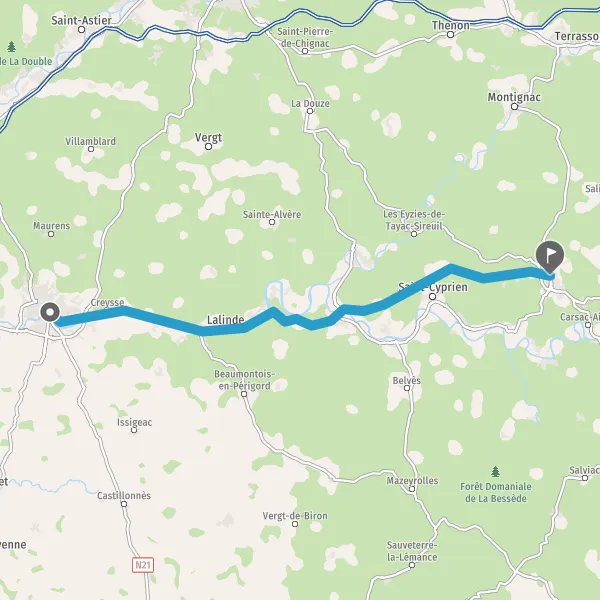Click the Mazeyrolles village label
The image size is (600, 600).
click(412, 481)
